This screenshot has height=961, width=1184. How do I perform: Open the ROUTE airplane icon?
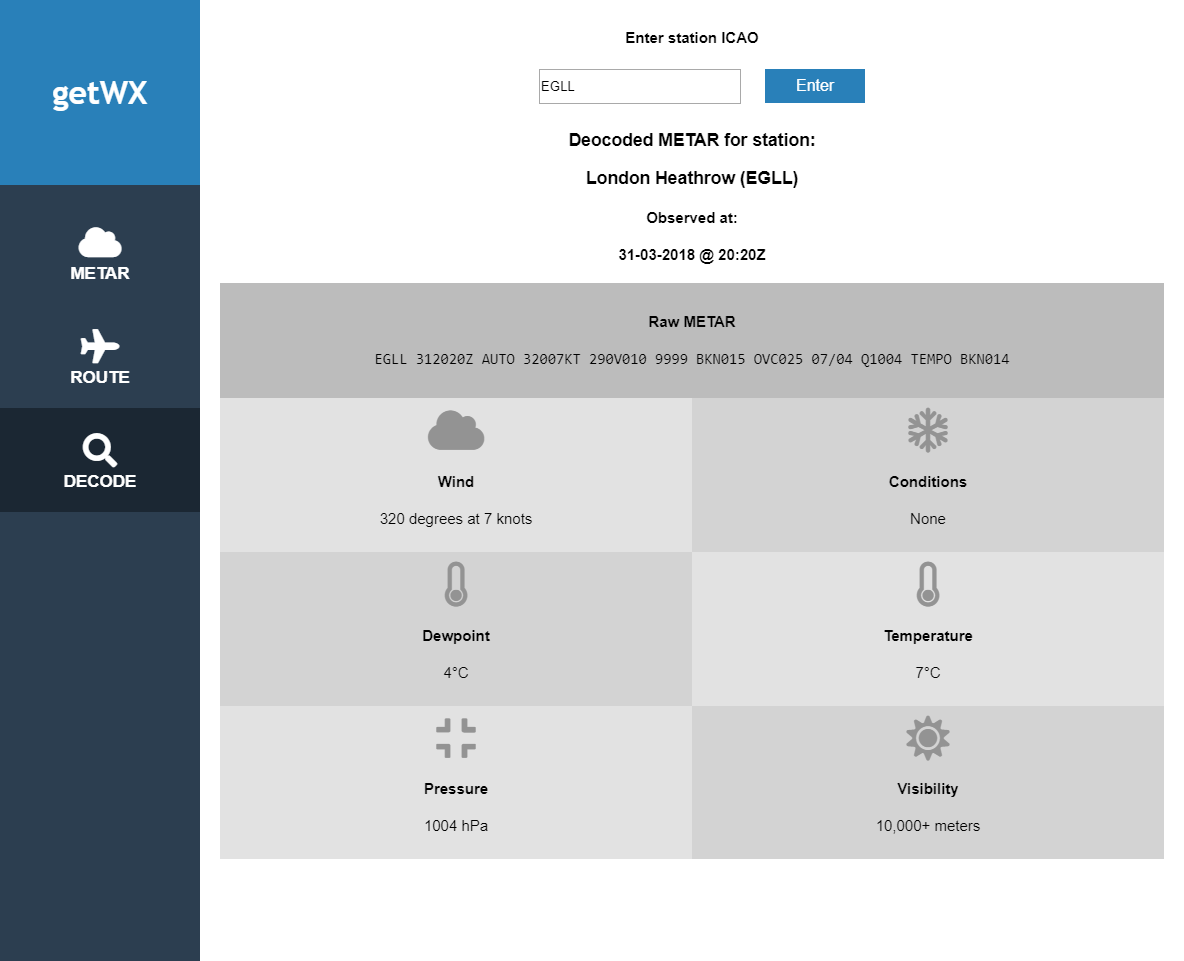tap(100, 347)
